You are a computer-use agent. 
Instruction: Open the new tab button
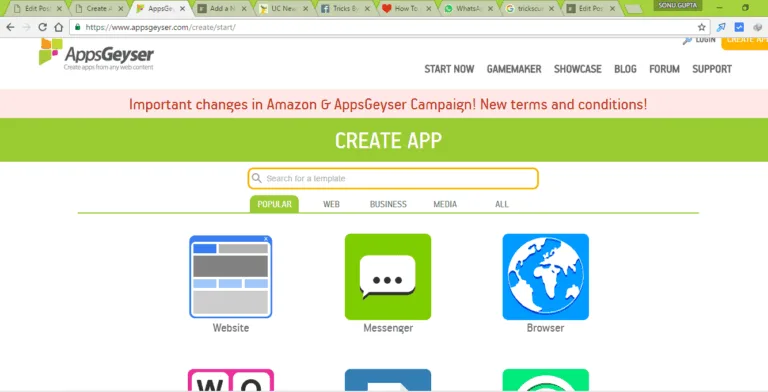pos(633,9)
